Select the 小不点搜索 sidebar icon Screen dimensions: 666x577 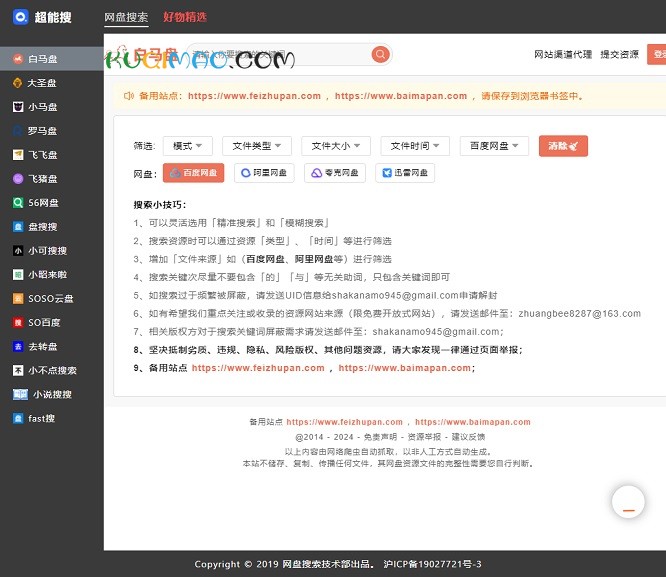pyautogui.click(x=18, y=370)
